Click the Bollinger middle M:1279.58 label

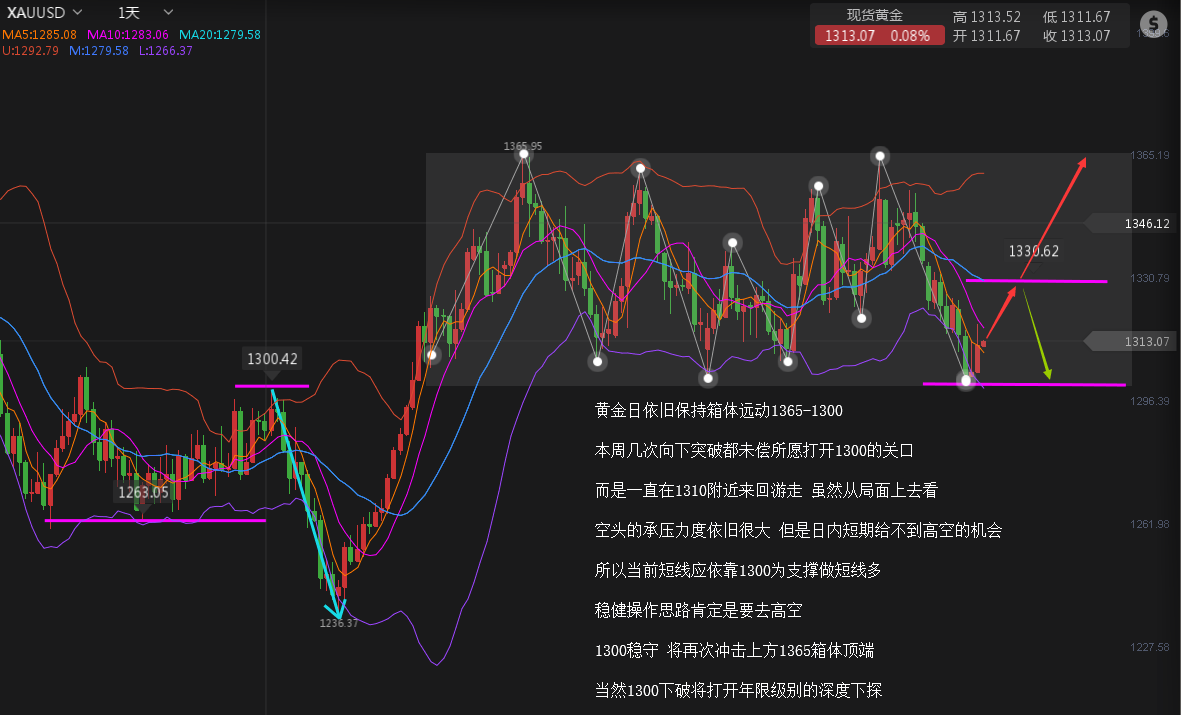(x=98, y=50)
